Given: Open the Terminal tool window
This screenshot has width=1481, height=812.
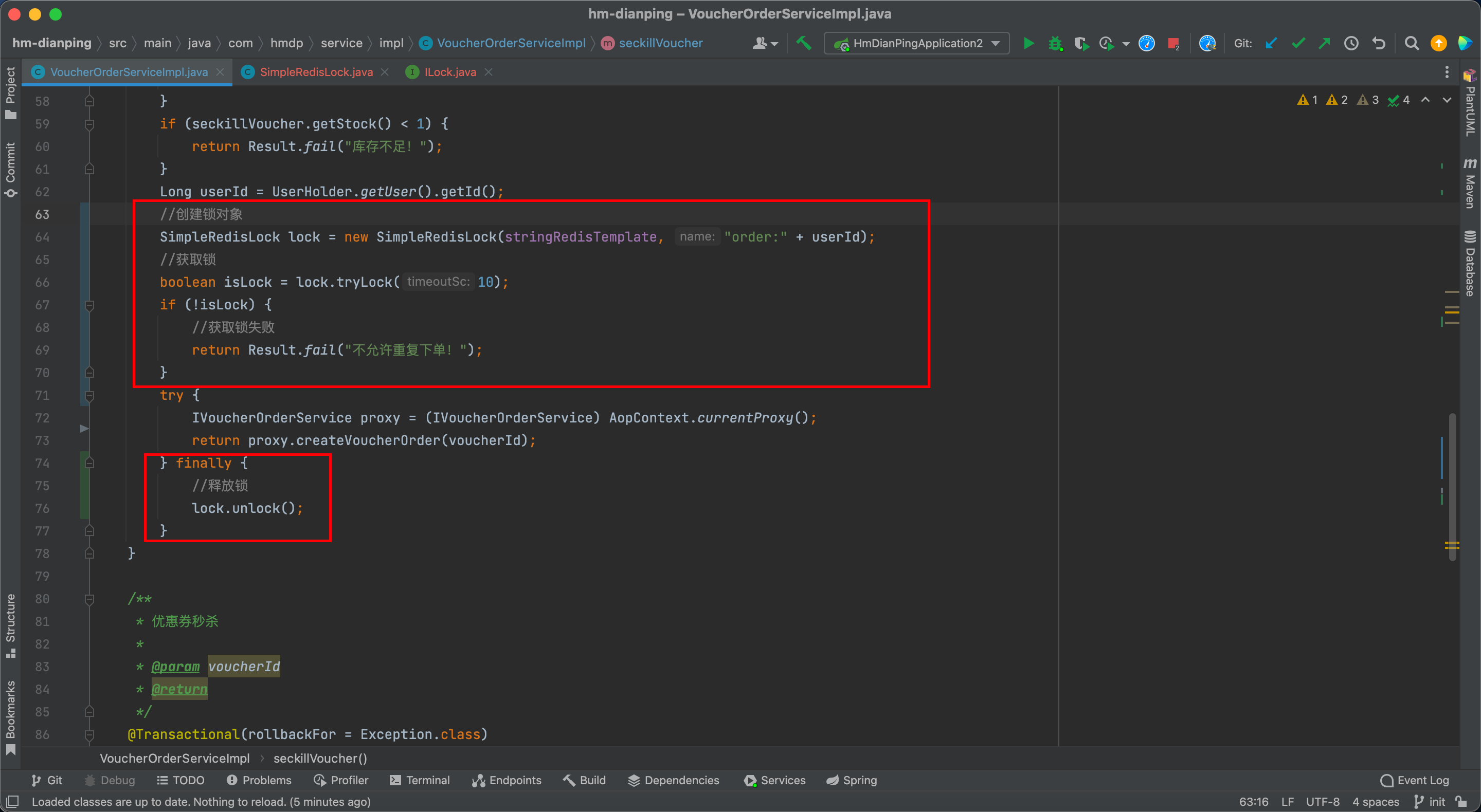Looking at the screenshot, I should pos(420,780).
